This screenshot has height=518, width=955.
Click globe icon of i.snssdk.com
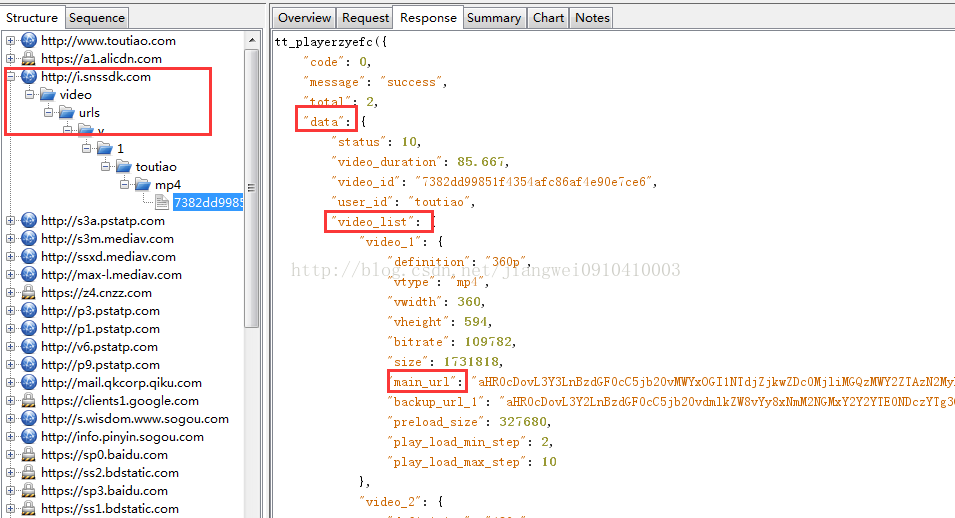[x=29, y=77]
